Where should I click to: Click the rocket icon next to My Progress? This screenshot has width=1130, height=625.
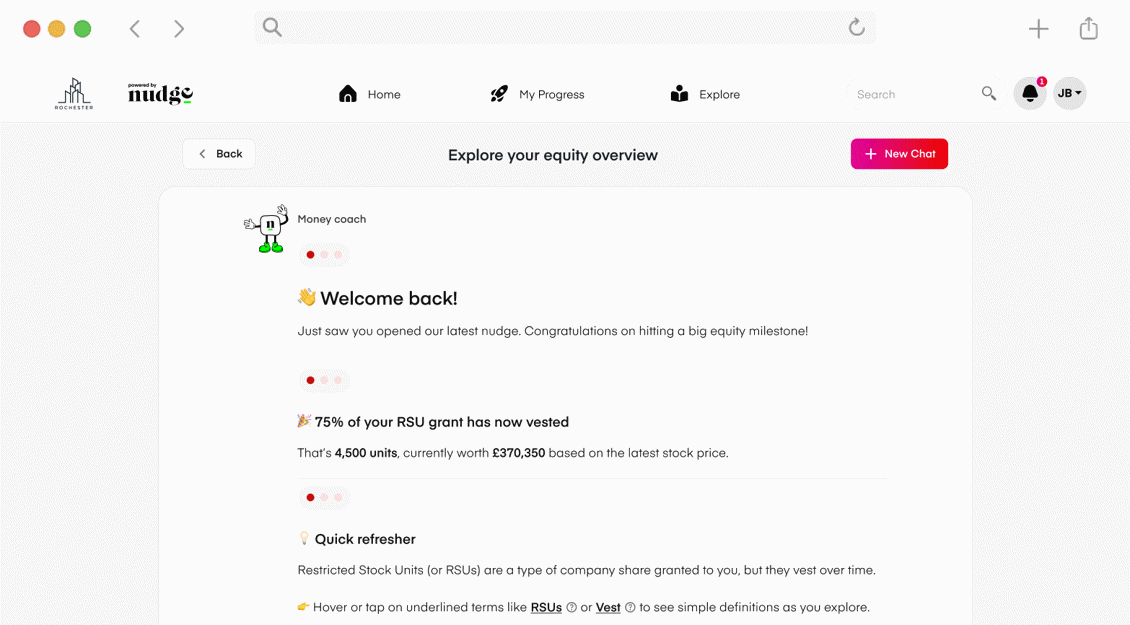[498, 93]
